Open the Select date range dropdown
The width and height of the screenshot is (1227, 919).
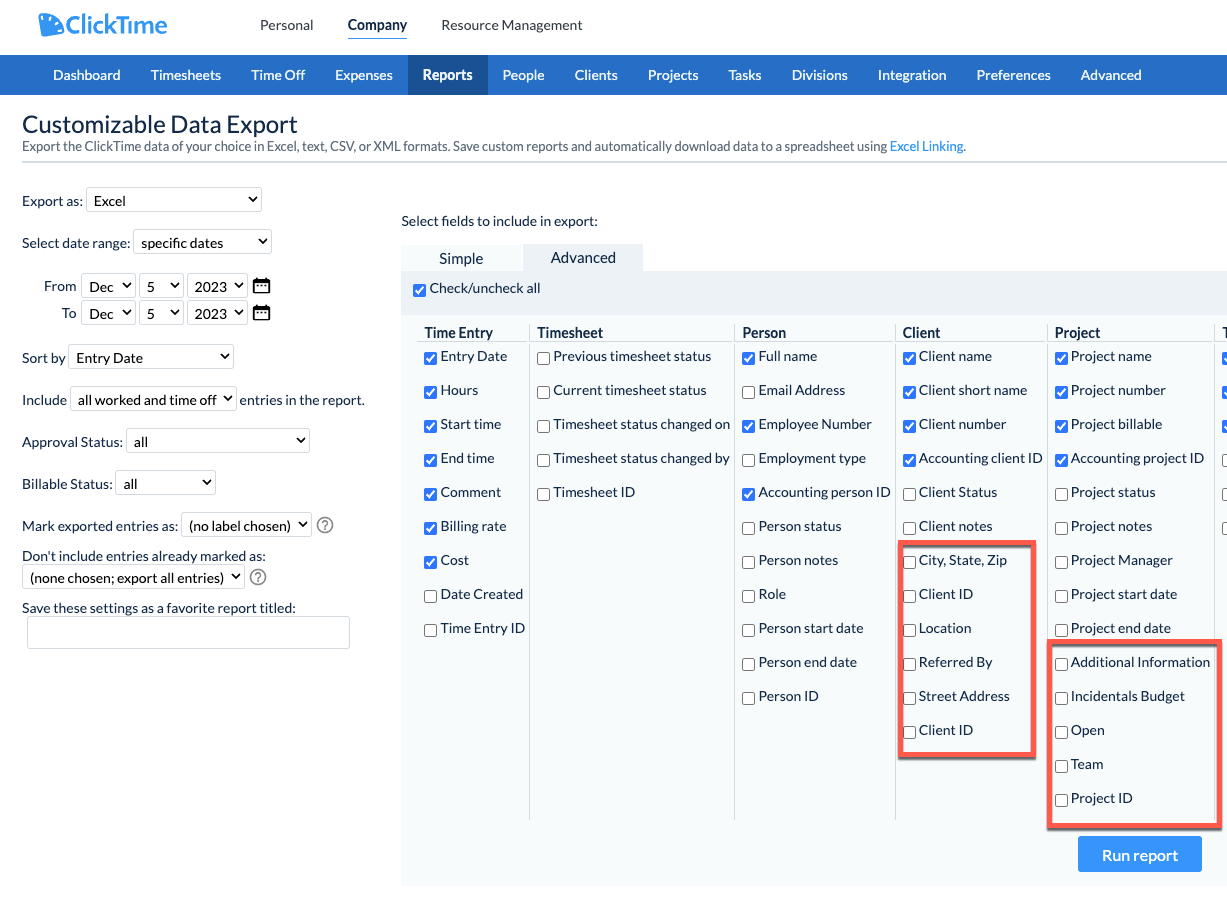pyautogui.click(x=202, y=241)
